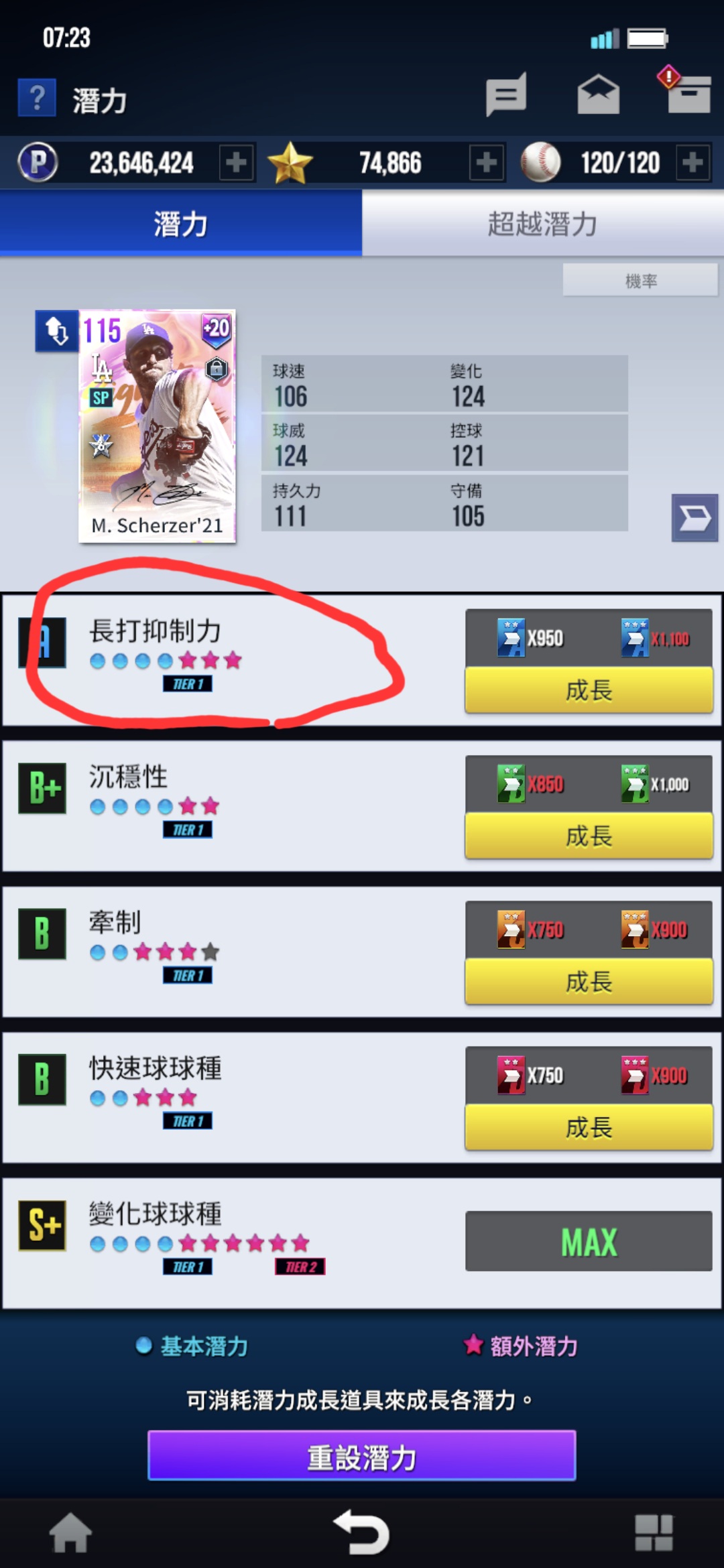Grow 長打抑制力 with 成長 button
The image size is (724, 1568).
click(589, 690)
